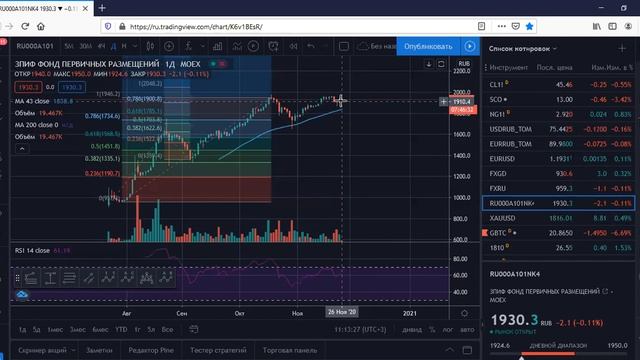Open the RUB currency selector
This screenshot has height=360, width=640.
click(x=464, y=64)
